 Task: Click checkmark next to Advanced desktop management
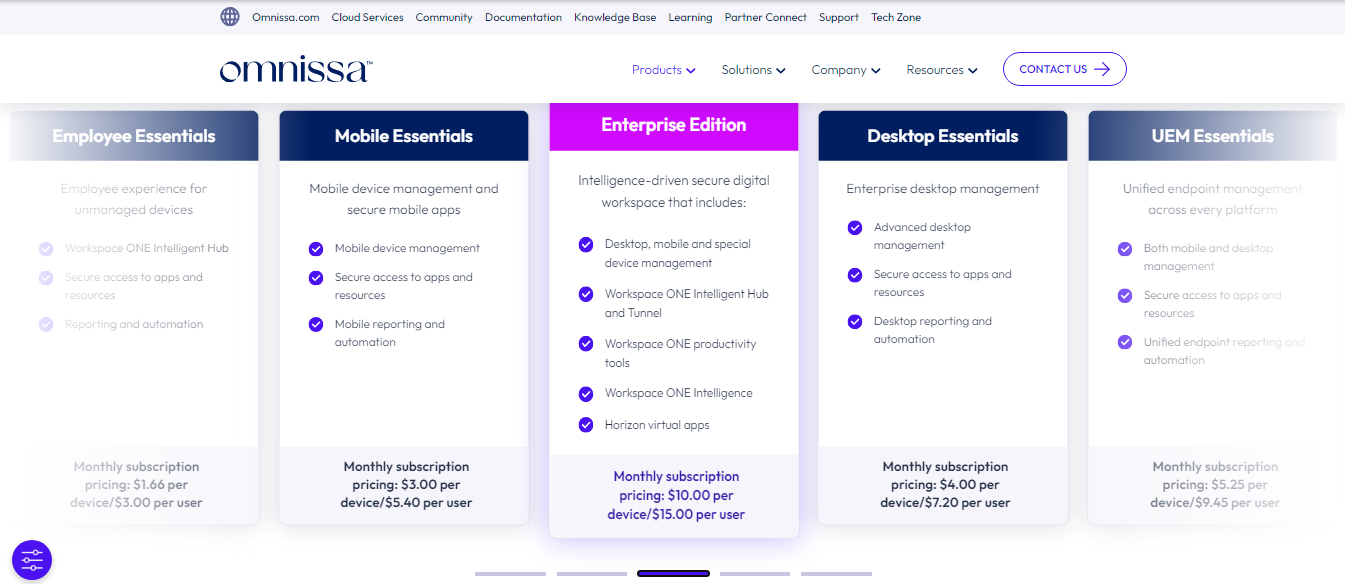[x=855, y=228]
